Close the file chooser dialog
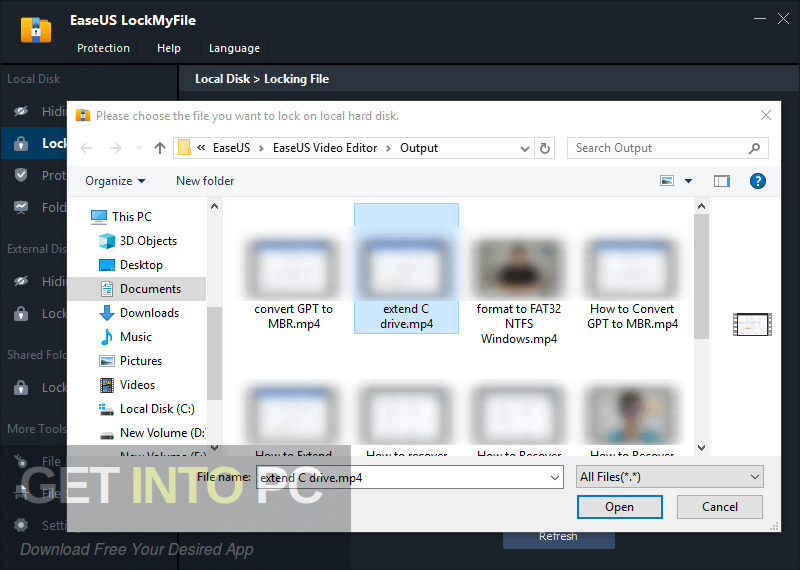800x570 pixels. point(765,115)
